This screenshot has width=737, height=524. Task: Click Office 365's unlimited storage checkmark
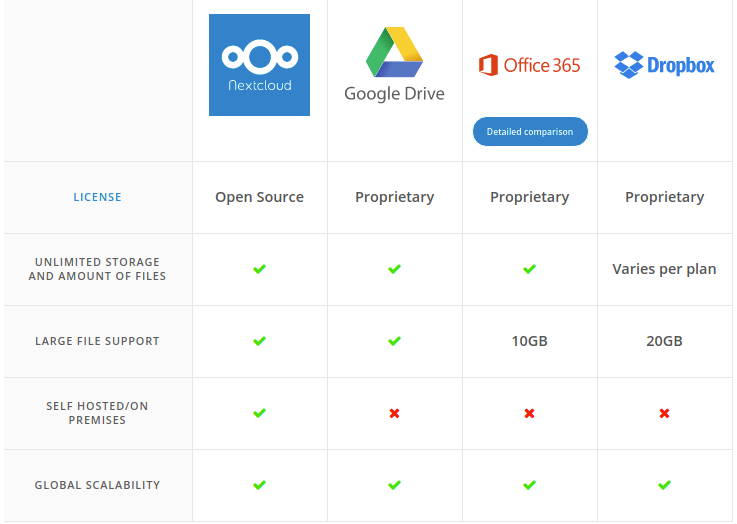click(x=529, y=269)
